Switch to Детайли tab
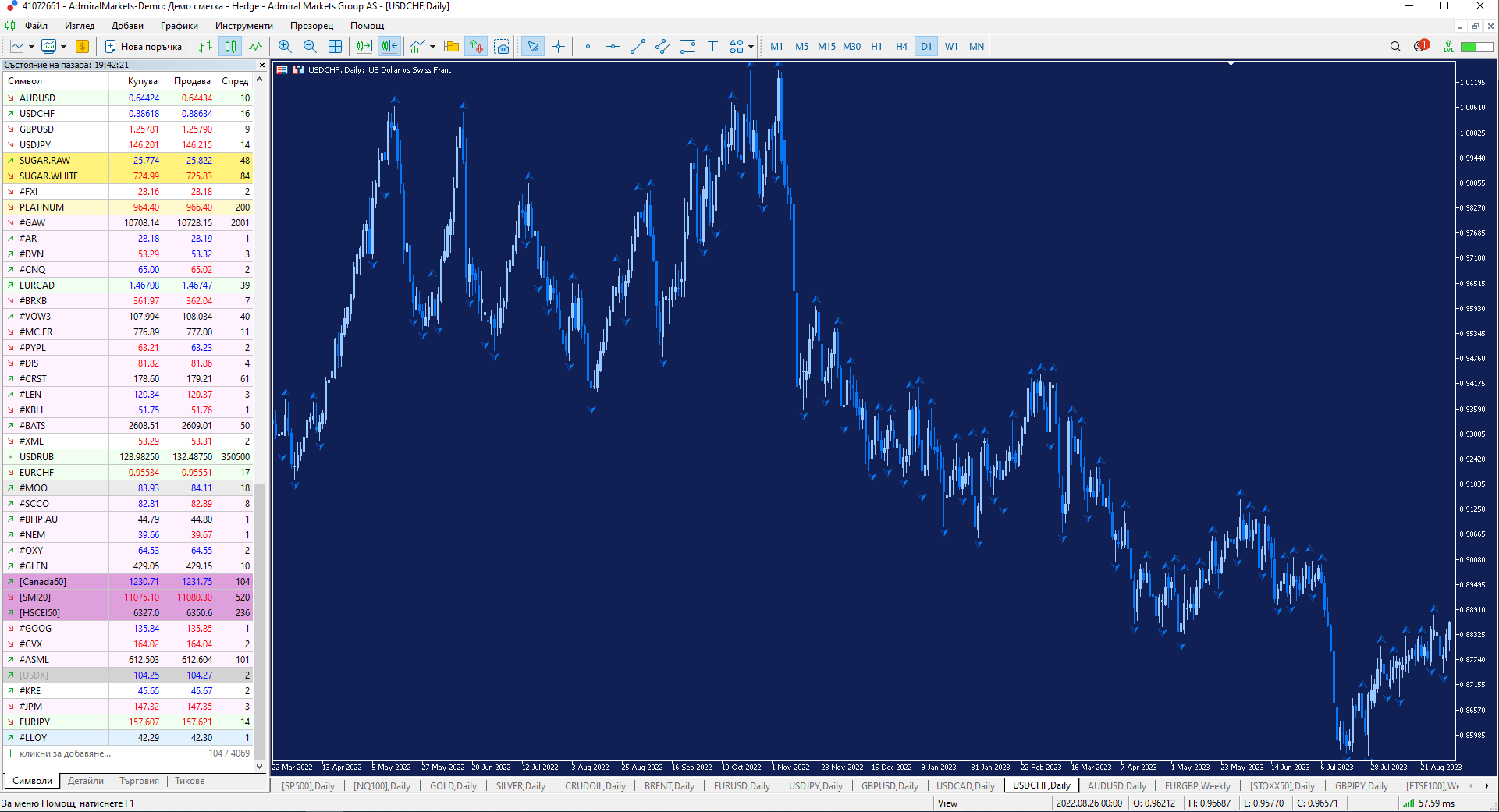 click(86, 781)
